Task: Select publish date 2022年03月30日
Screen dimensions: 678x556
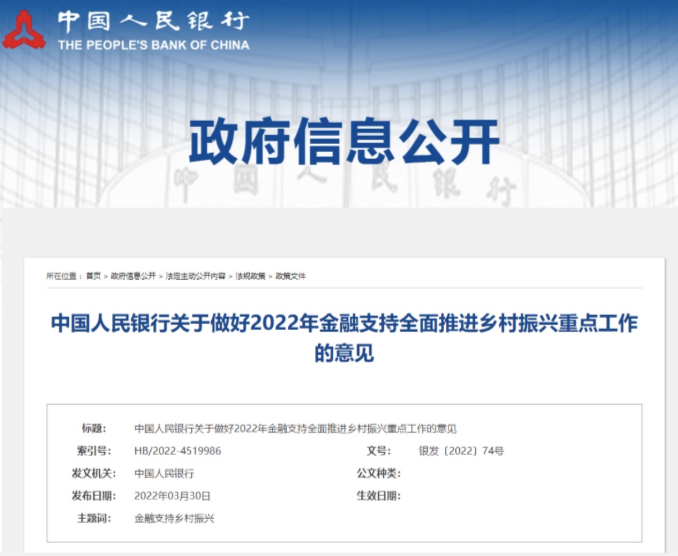Action: pos(172,496)
